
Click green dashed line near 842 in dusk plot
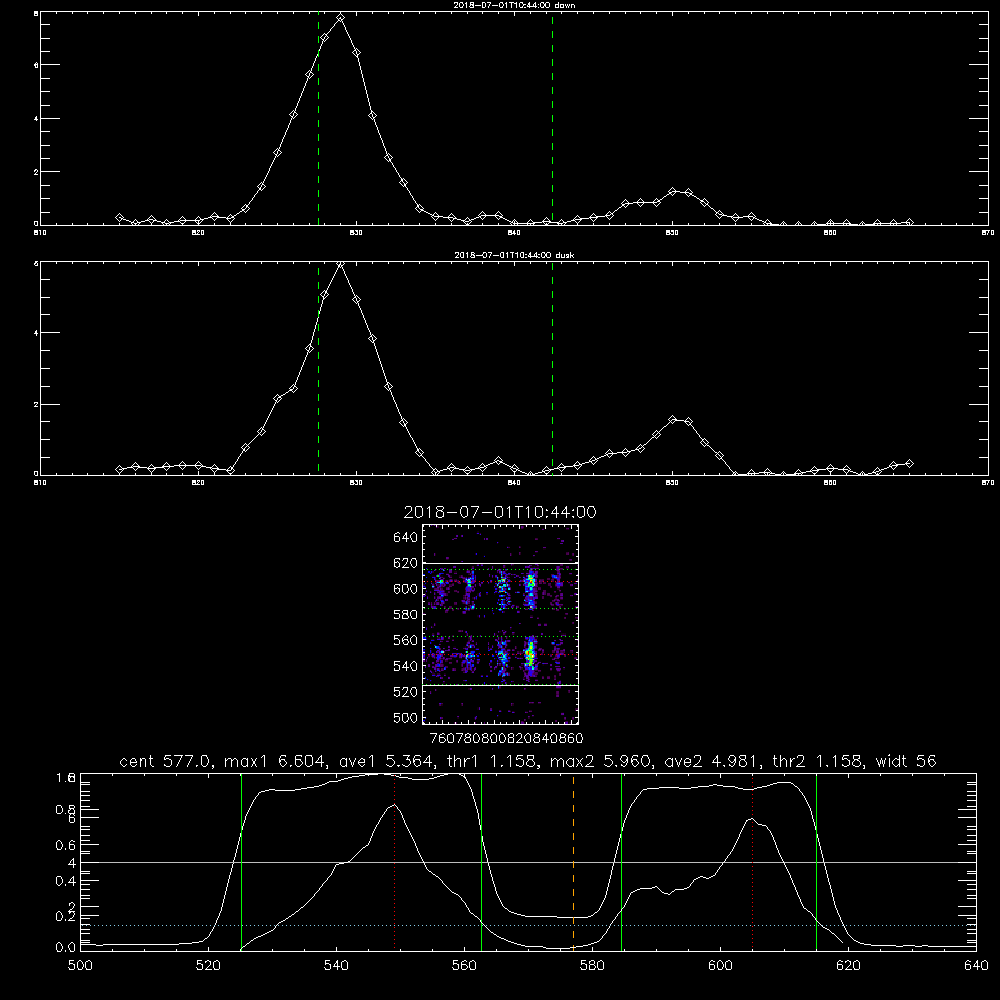click(552, 368)
